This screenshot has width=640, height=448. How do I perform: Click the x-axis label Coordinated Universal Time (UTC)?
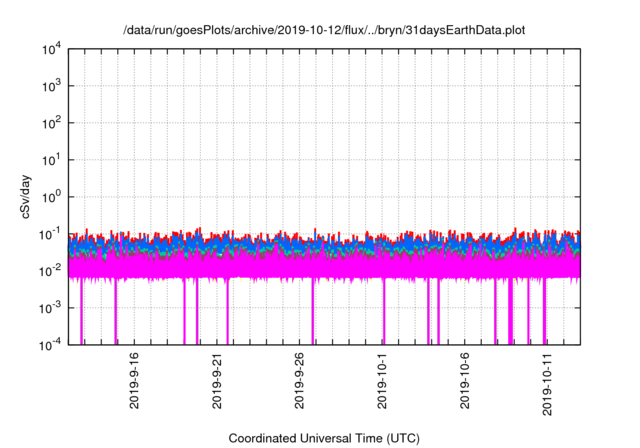(x=324, y=438)
